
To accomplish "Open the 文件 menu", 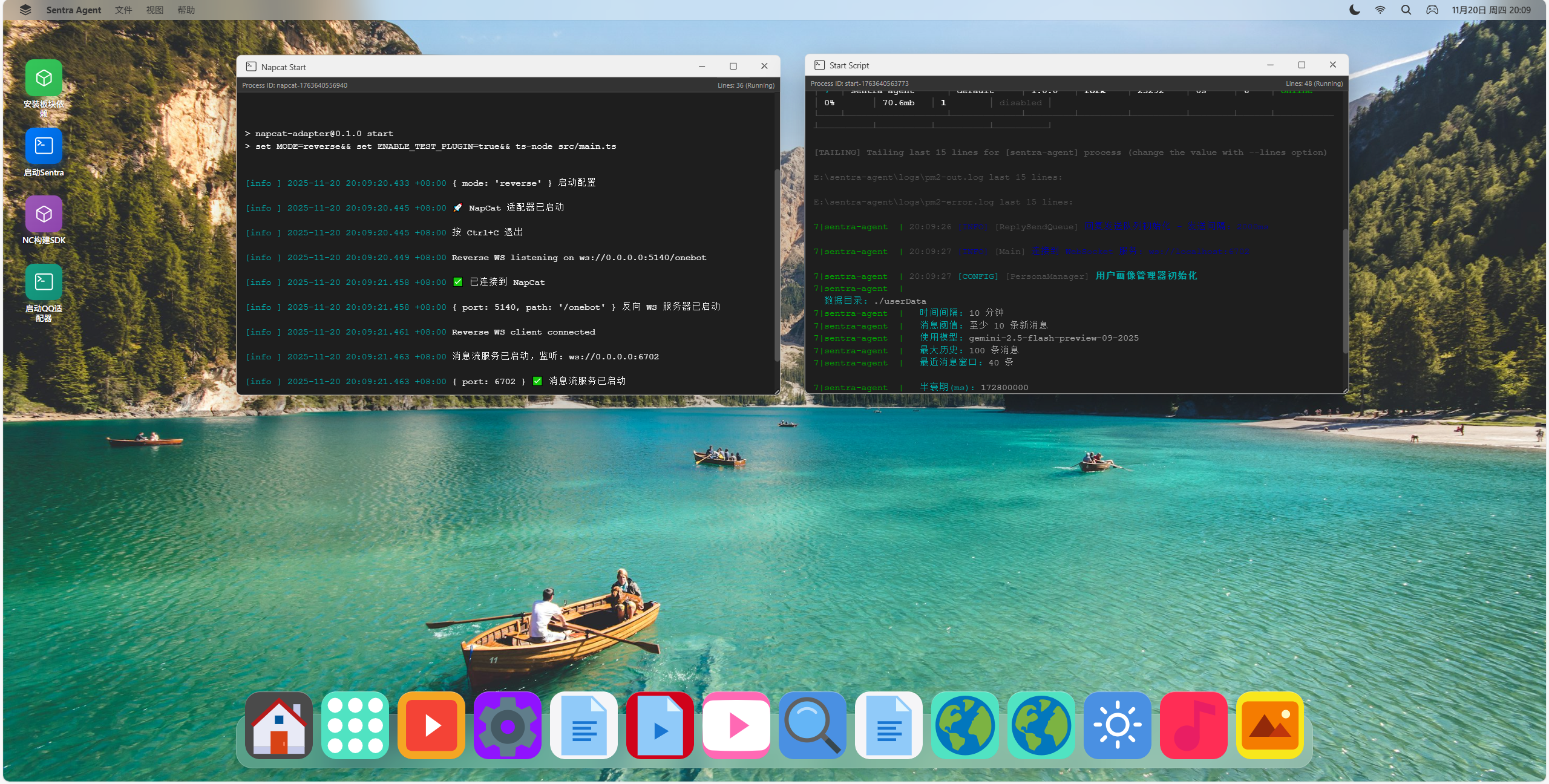I will (x=123, y=10).
